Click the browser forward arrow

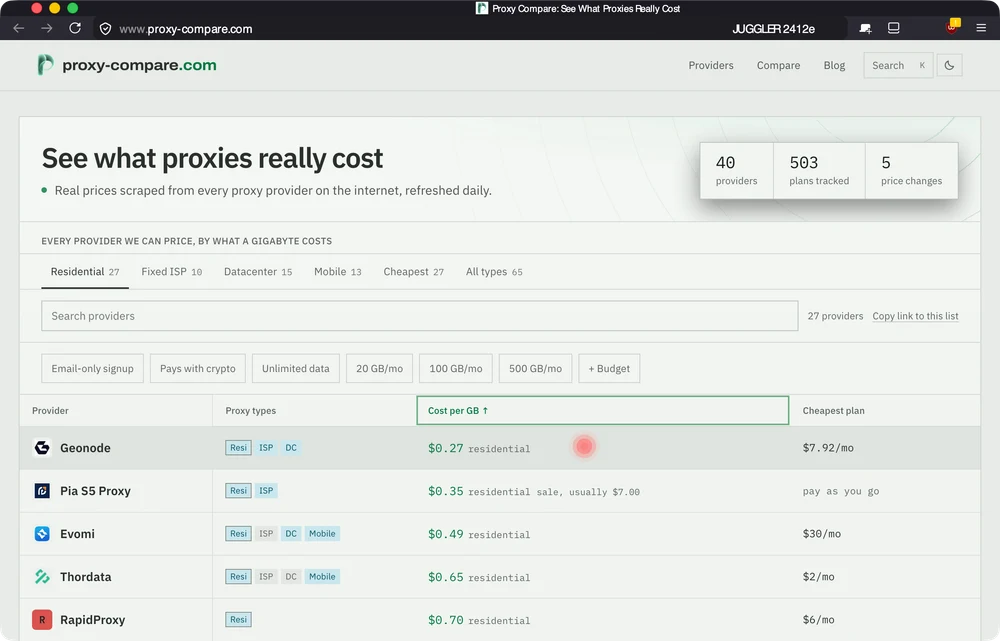tap(47, 28)
